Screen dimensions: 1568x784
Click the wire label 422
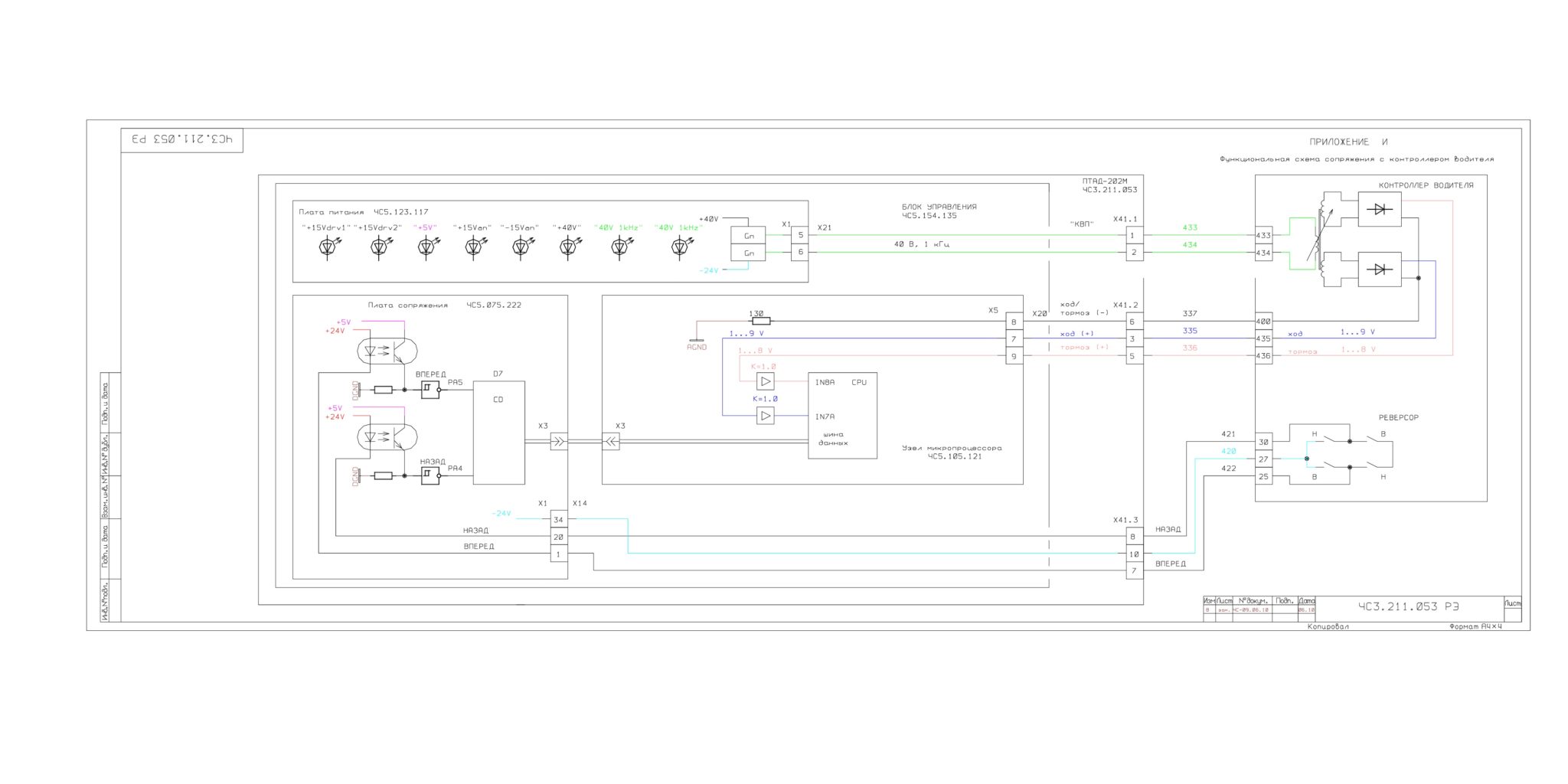click(1228, 469)
